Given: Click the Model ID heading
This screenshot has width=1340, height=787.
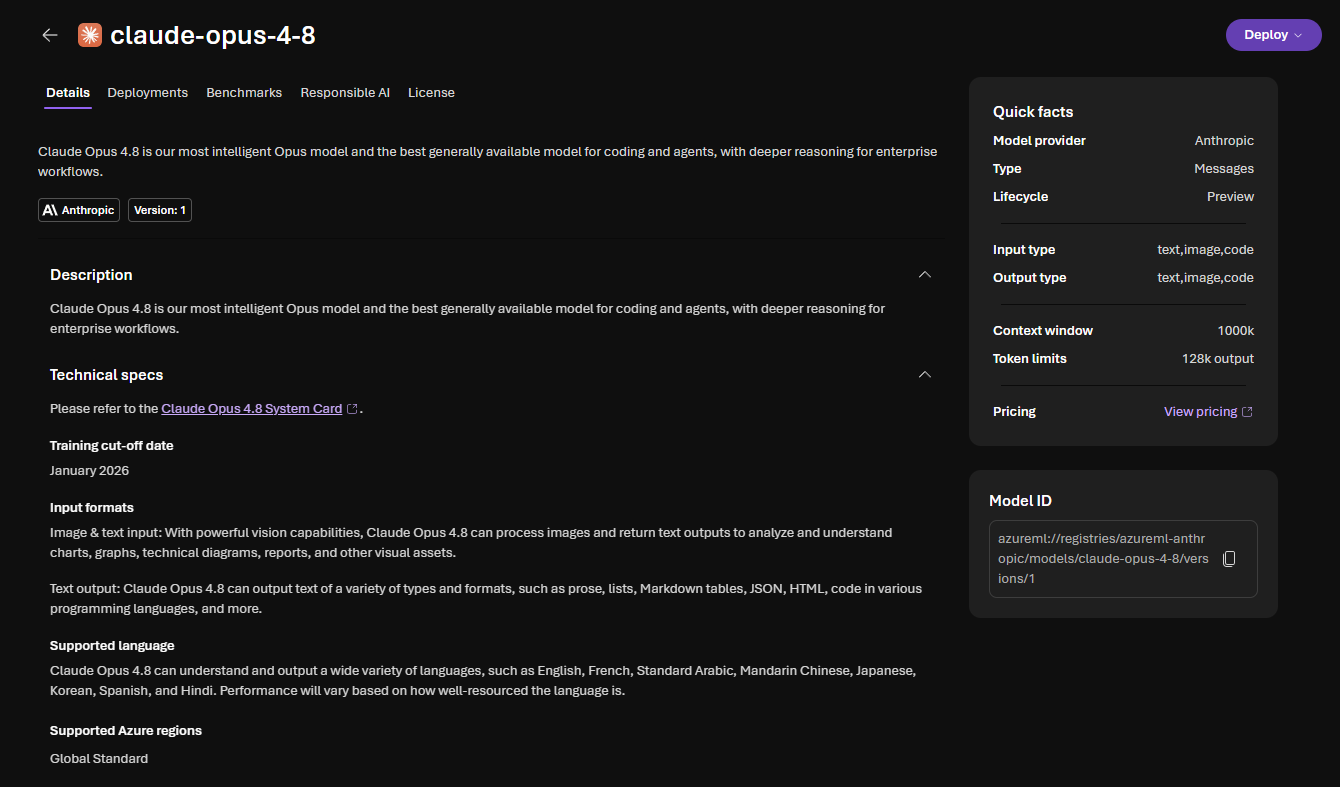Looking at the screenshot, I should [1020, 501].
